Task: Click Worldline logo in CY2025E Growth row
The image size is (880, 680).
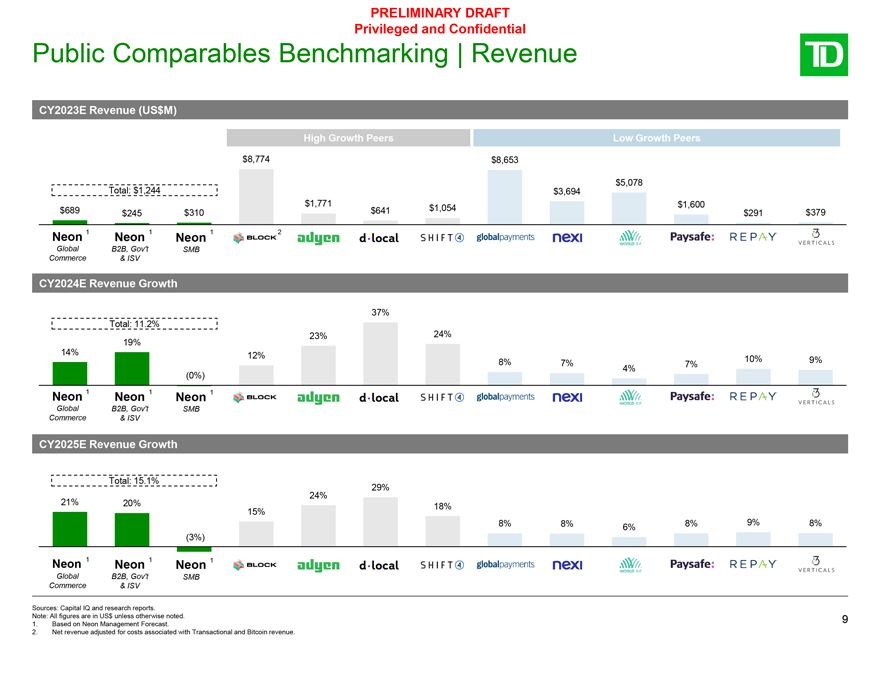Action: (630, 564)
